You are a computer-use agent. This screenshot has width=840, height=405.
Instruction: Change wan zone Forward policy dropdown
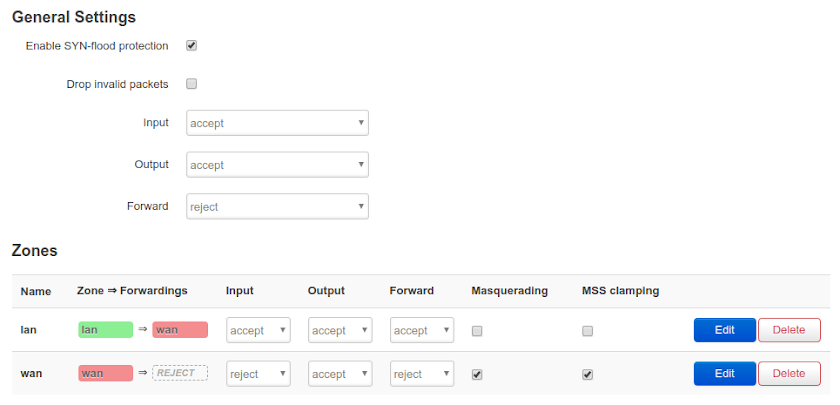click(421, 374)
